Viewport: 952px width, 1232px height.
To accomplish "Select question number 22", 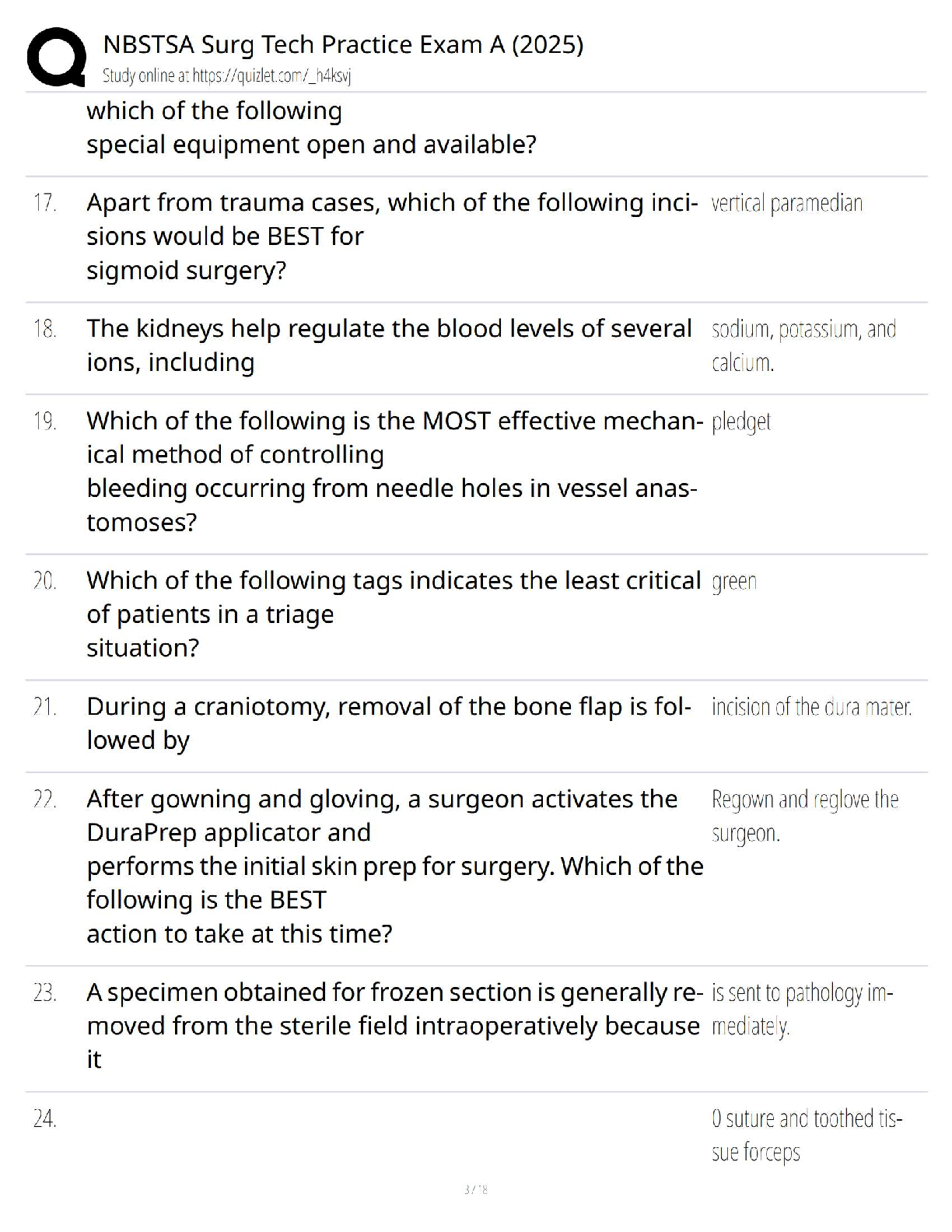I will click(45, 800).
